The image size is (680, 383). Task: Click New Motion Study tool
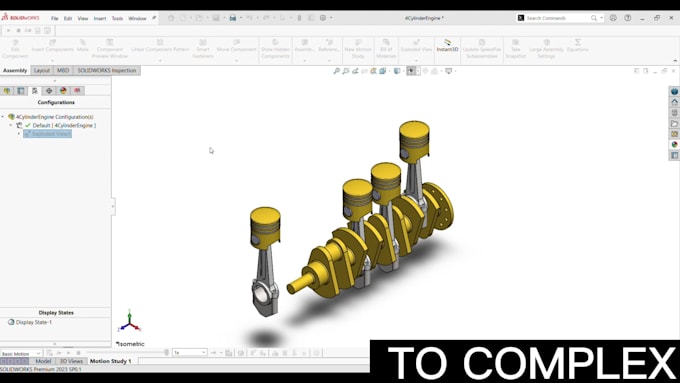tap(358, 49)
